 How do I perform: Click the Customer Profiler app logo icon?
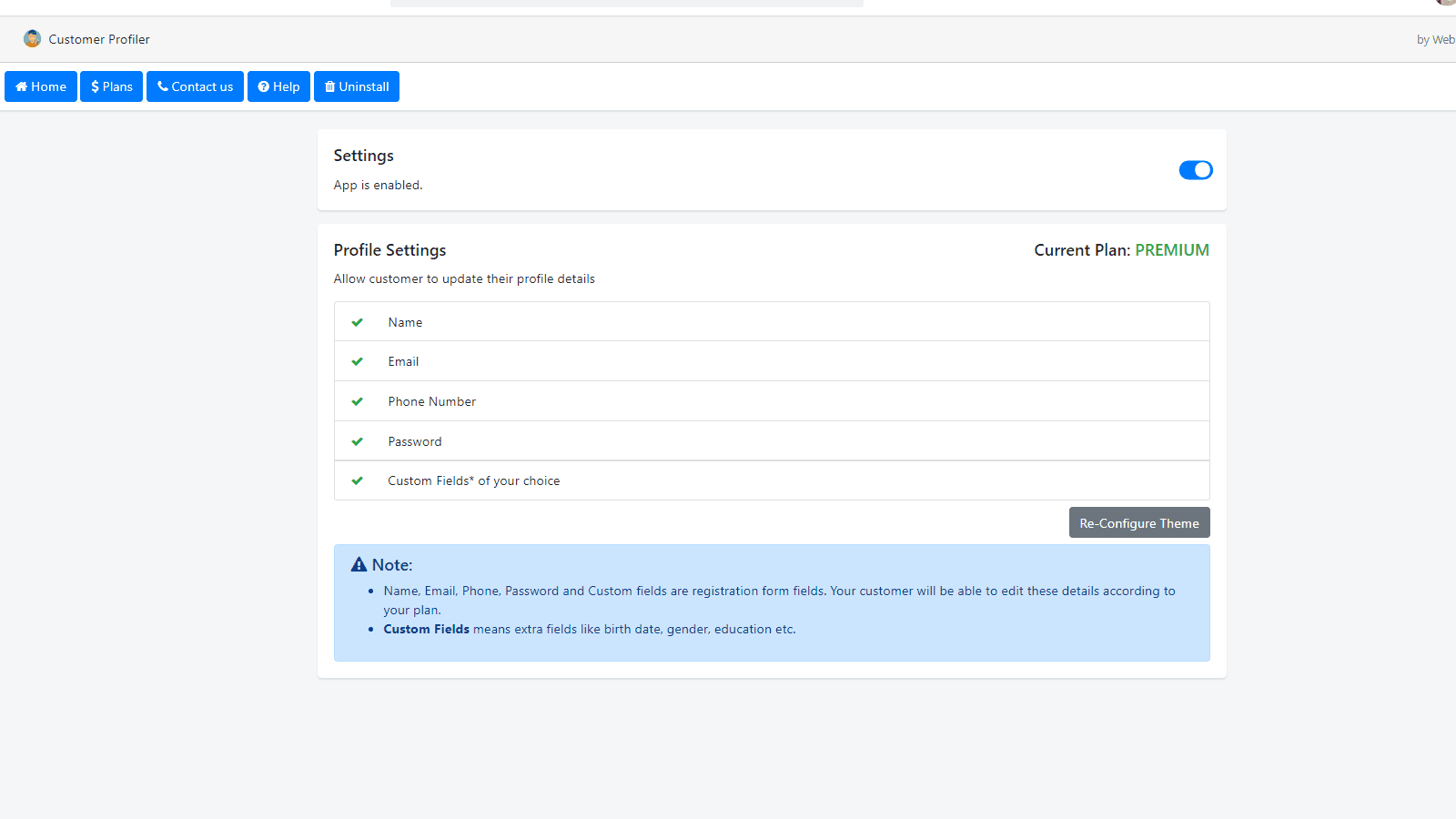[x=33, y=39]
